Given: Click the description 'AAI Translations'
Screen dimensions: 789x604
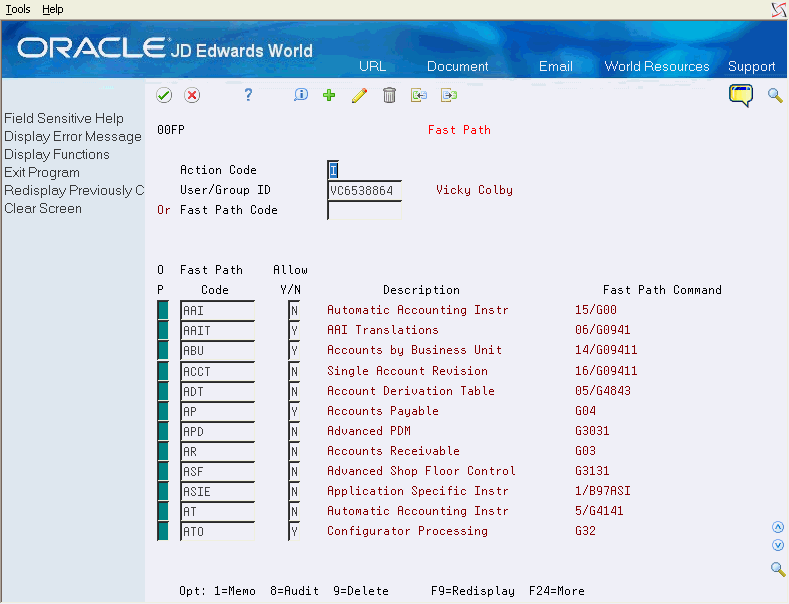Looking at the screenshot, I should [382, 330].
